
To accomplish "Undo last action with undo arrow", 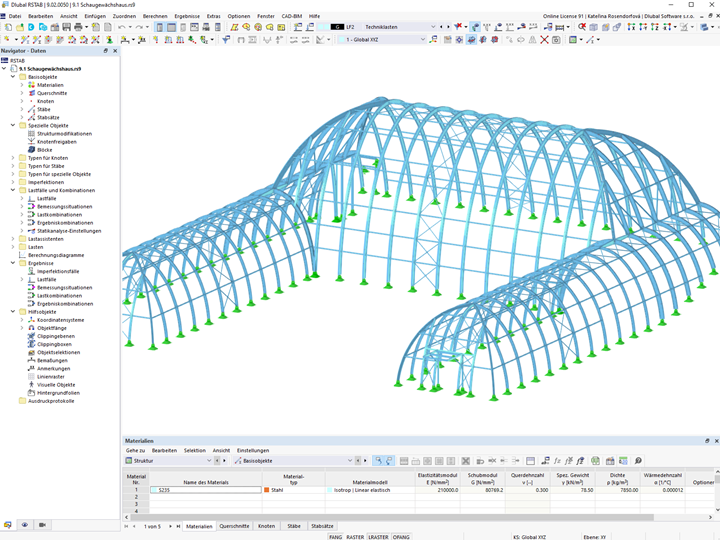I will tap(122, 28).
